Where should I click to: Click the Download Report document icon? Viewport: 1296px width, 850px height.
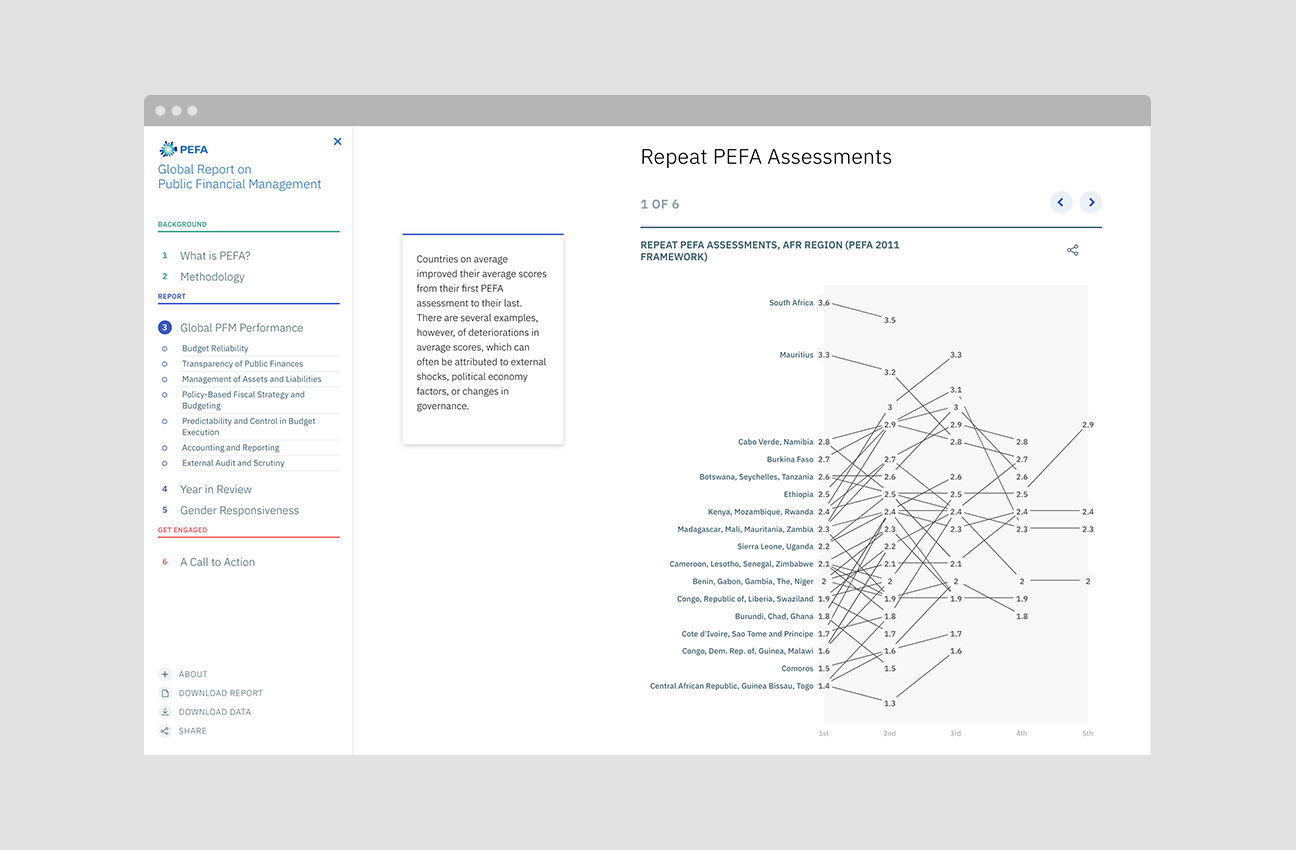tap(165, 693)
